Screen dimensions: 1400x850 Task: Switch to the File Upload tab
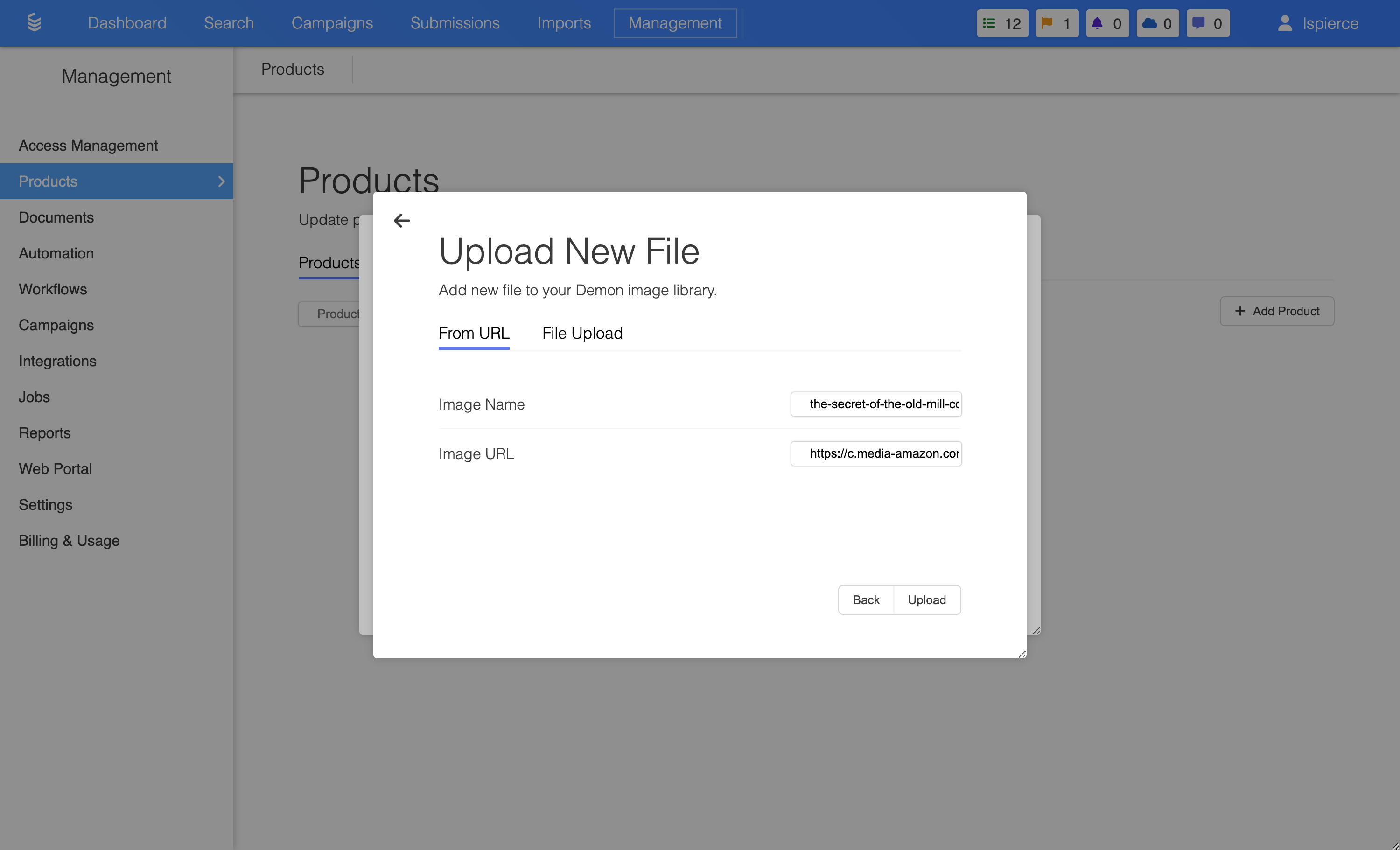pos(582,333)
